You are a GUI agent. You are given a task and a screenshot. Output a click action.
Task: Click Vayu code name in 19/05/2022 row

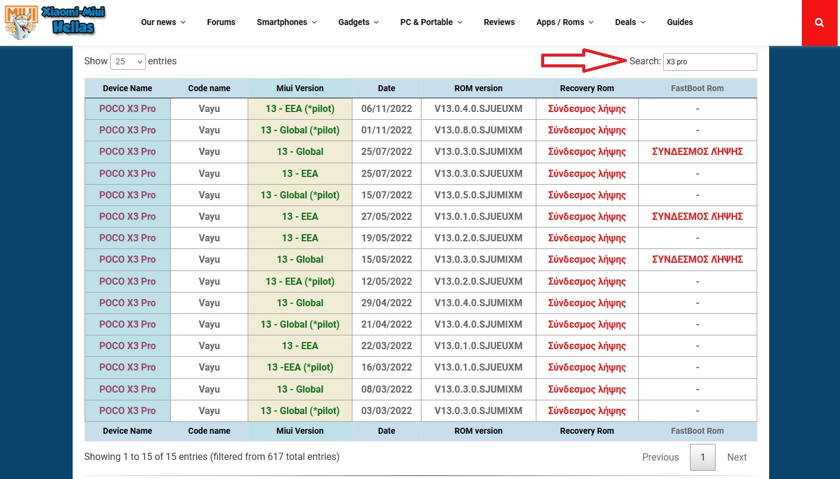(x=209, y=238)
